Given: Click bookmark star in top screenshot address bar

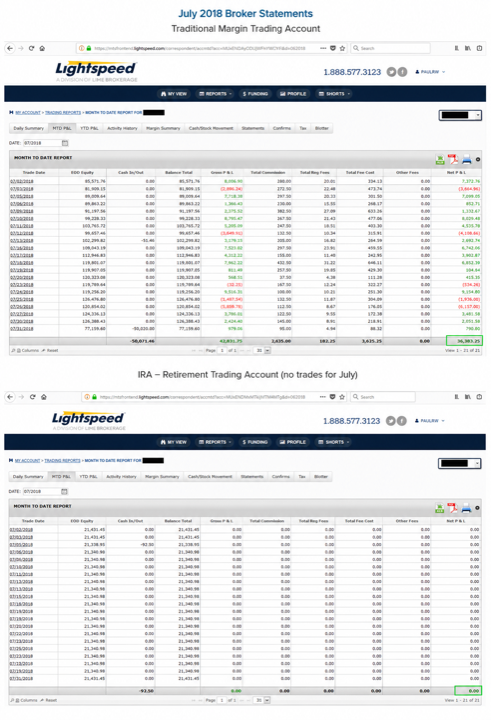Looking at the screenshot, I should click(342, 48).
